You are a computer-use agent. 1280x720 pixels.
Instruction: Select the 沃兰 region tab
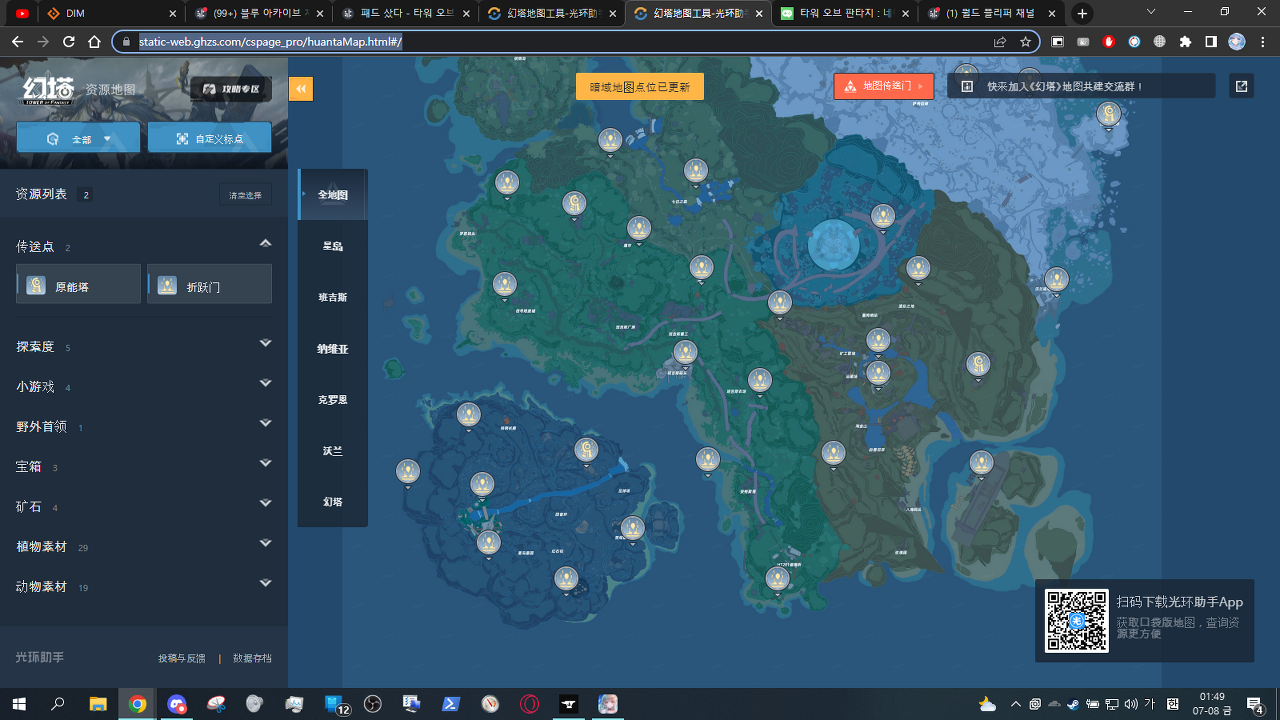pyautogui.click(x=333, y=450)
